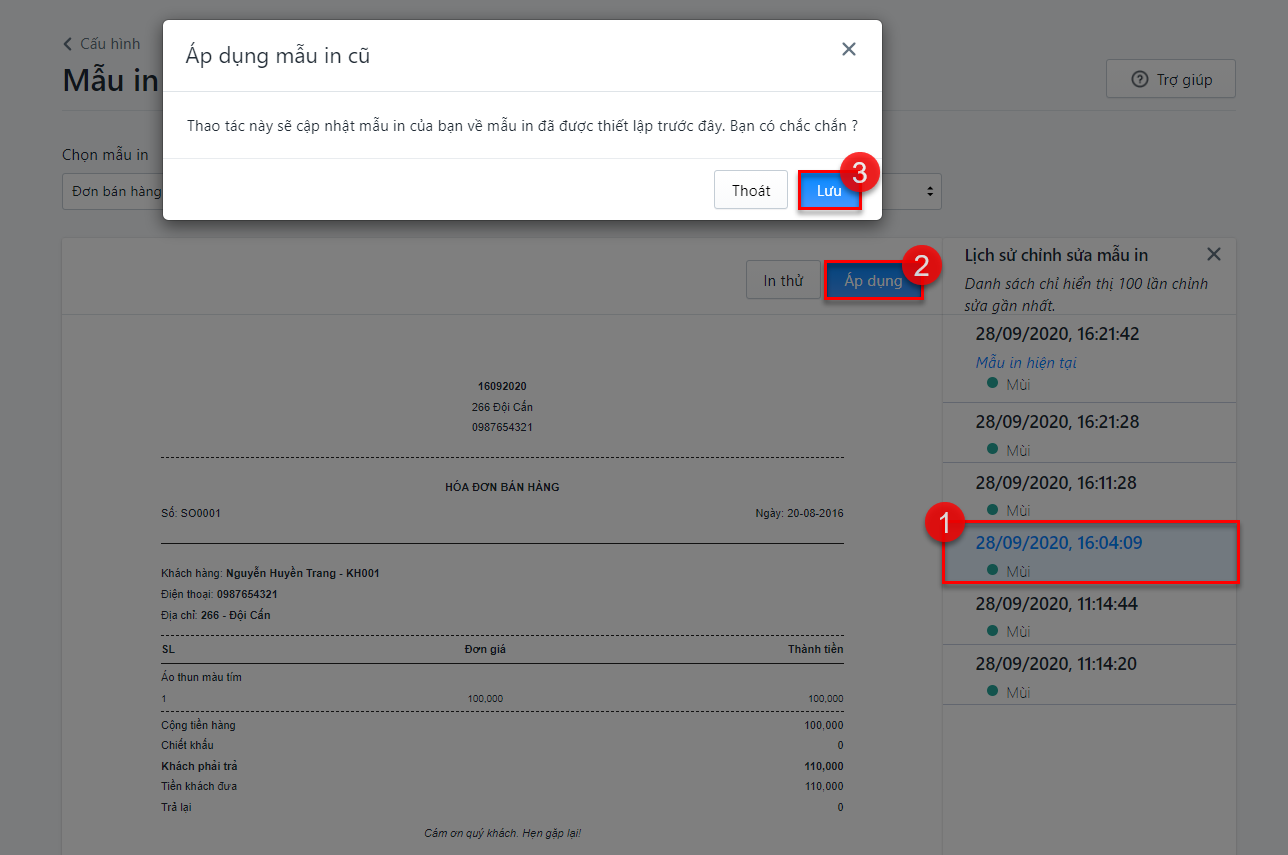Click the question mark help icon
Image resolution: width=1288 pixels, height=855 pixels.
1139,80
